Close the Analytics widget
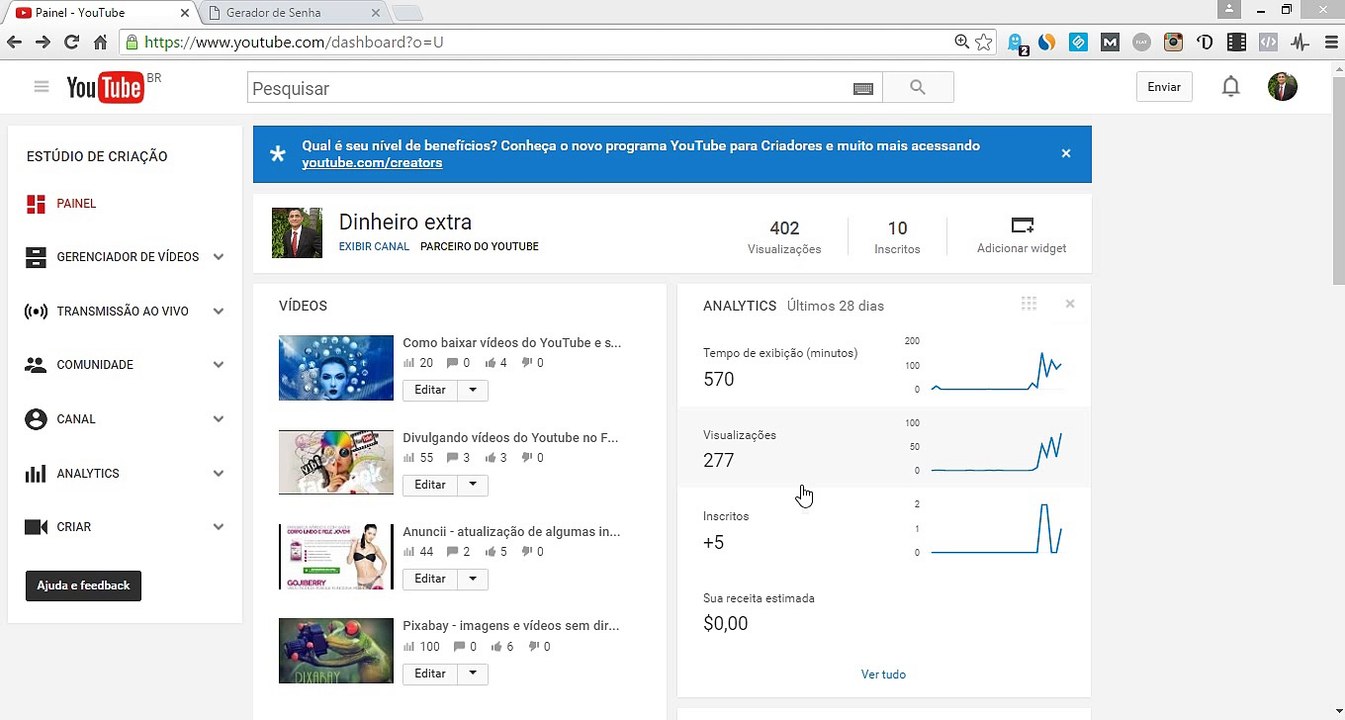 (x=1070, y=304)
